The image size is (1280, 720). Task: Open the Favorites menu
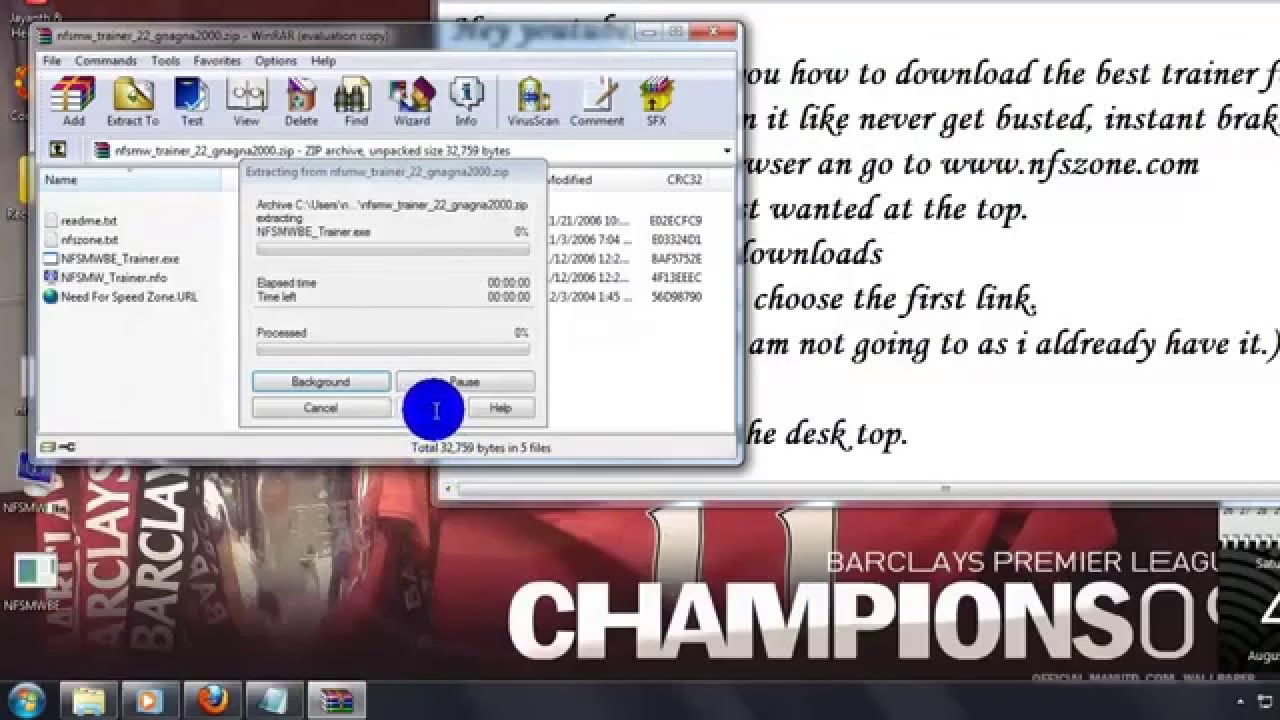217,61
